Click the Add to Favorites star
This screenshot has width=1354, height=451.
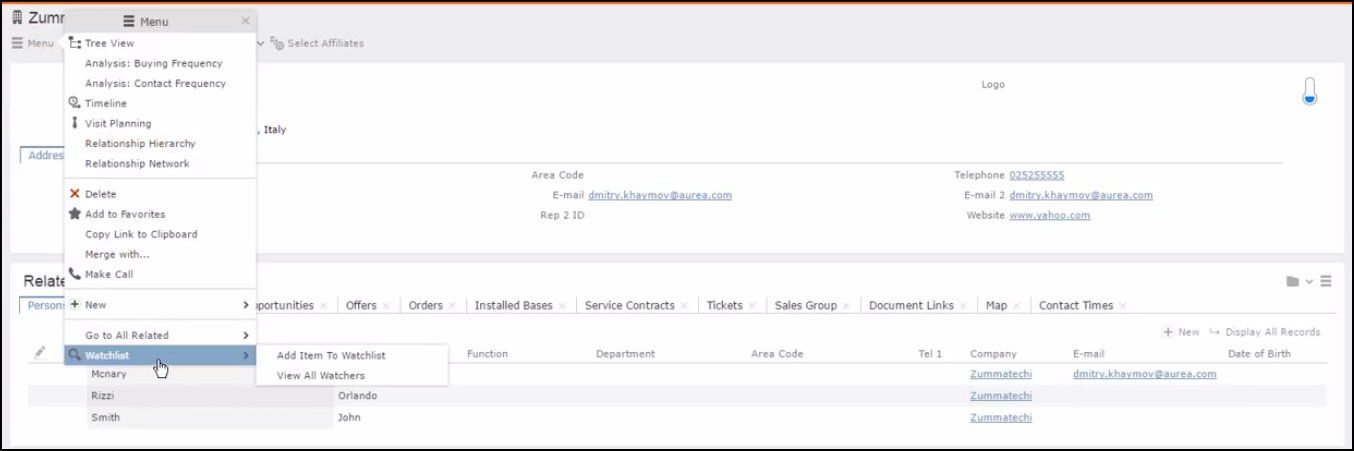[75, 214]
